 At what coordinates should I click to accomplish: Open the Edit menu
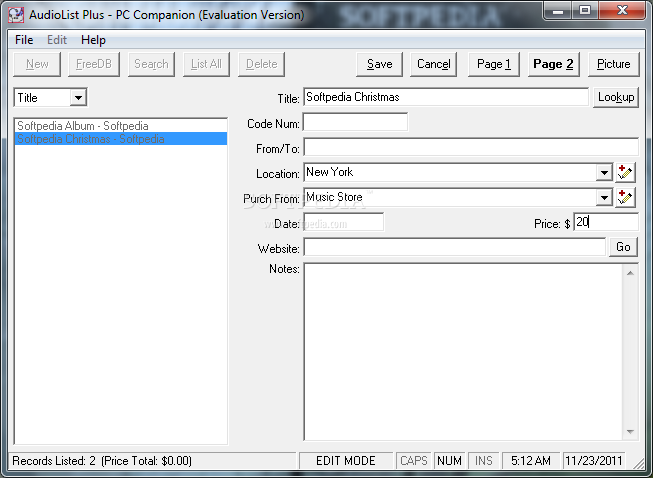coord(57,40)
